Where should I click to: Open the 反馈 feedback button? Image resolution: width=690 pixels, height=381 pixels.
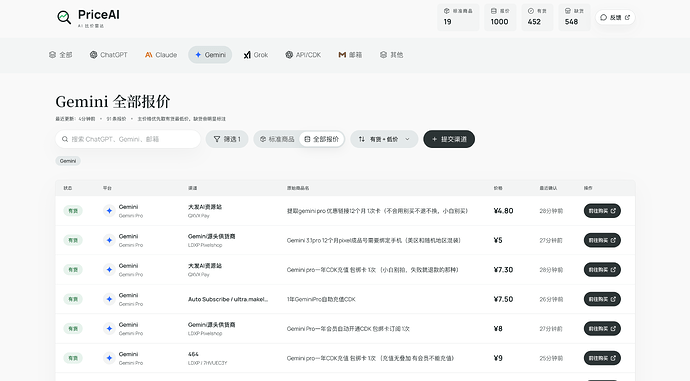coord(615,17)
